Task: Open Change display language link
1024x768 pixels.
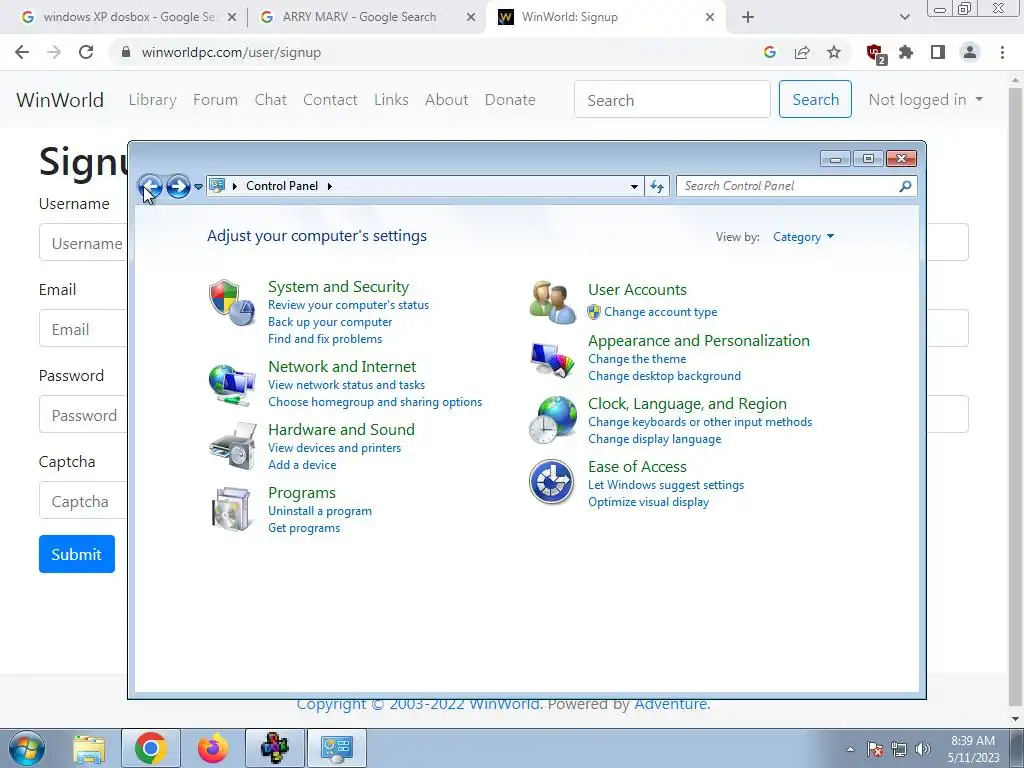Action: [x=654, y=439]
